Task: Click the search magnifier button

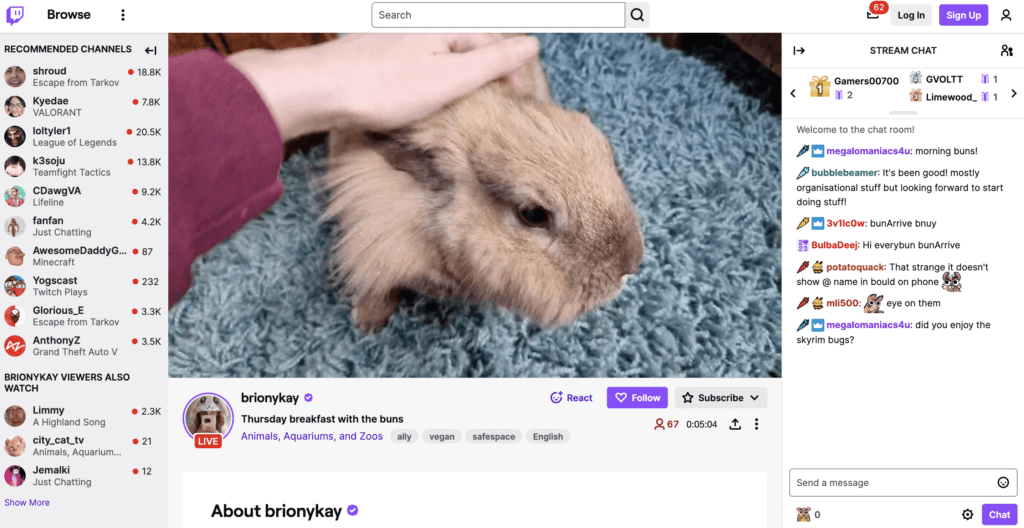Action: tap(637, 15)
